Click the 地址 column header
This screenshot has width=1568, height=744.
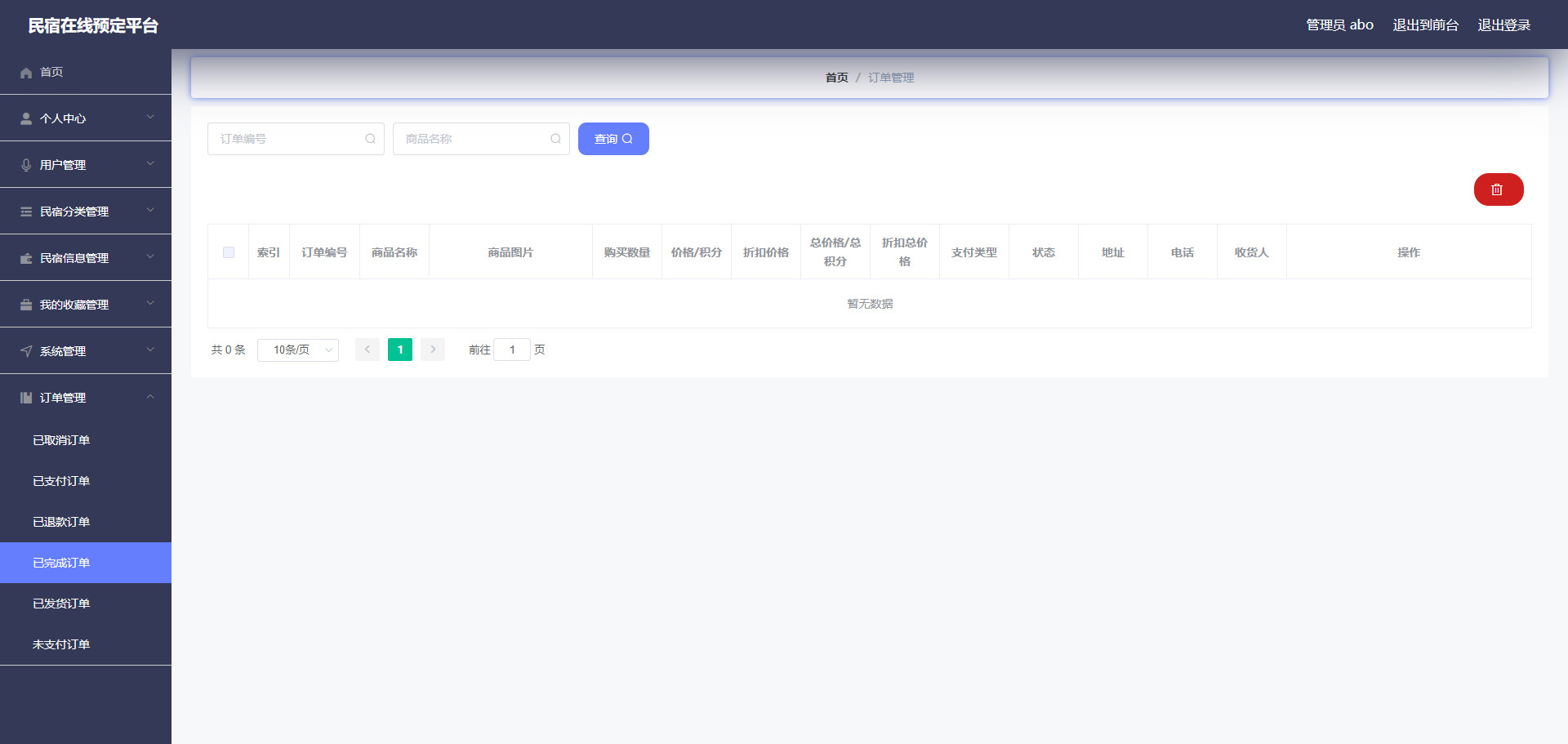[x=1113, y=252]
